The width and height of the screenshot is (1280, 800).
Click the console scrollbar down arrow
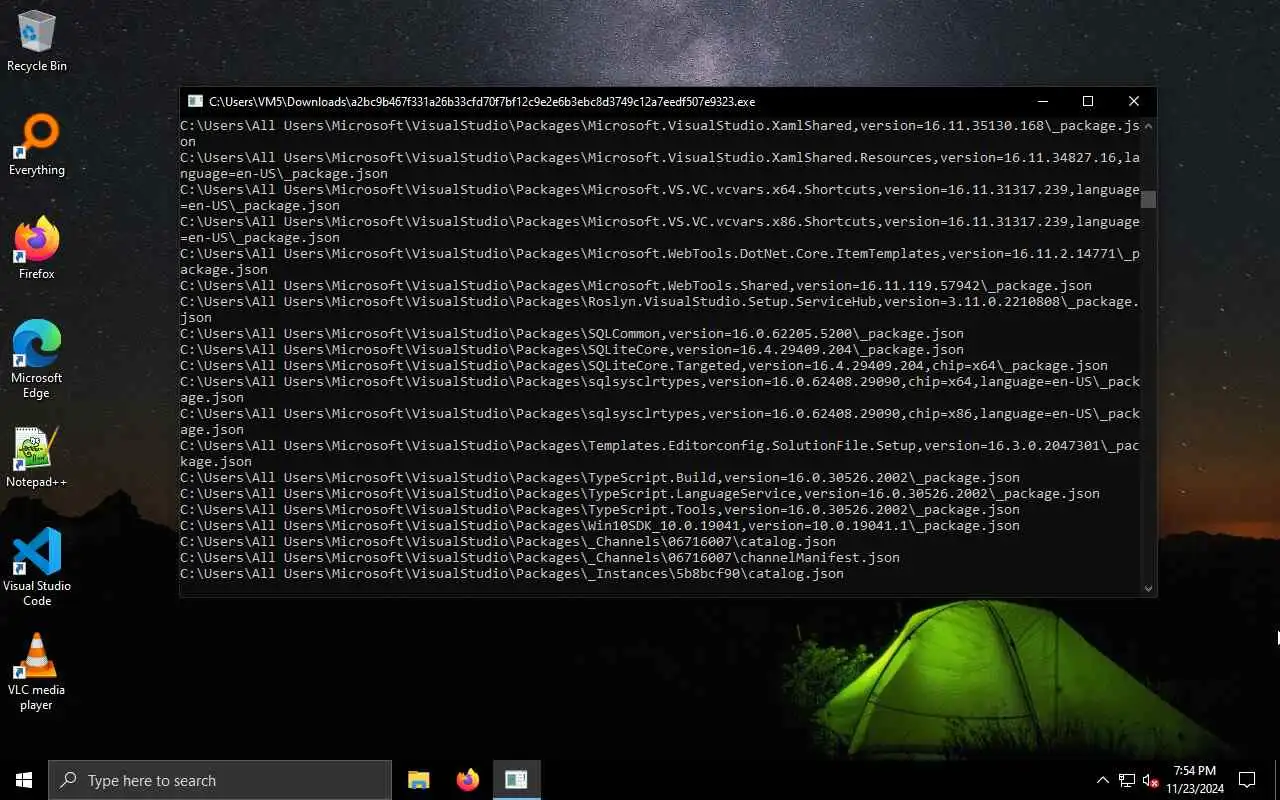[1148, 589]
